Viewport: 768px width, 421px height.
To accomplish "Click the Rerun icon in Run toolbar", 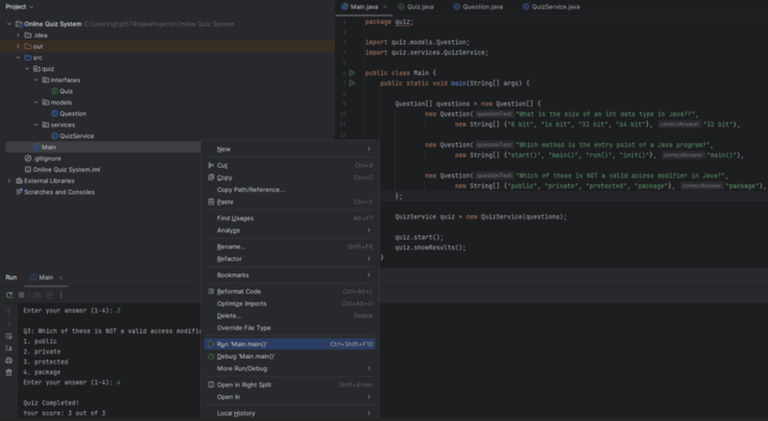I will pyautogui.click(x=9, y=294).
